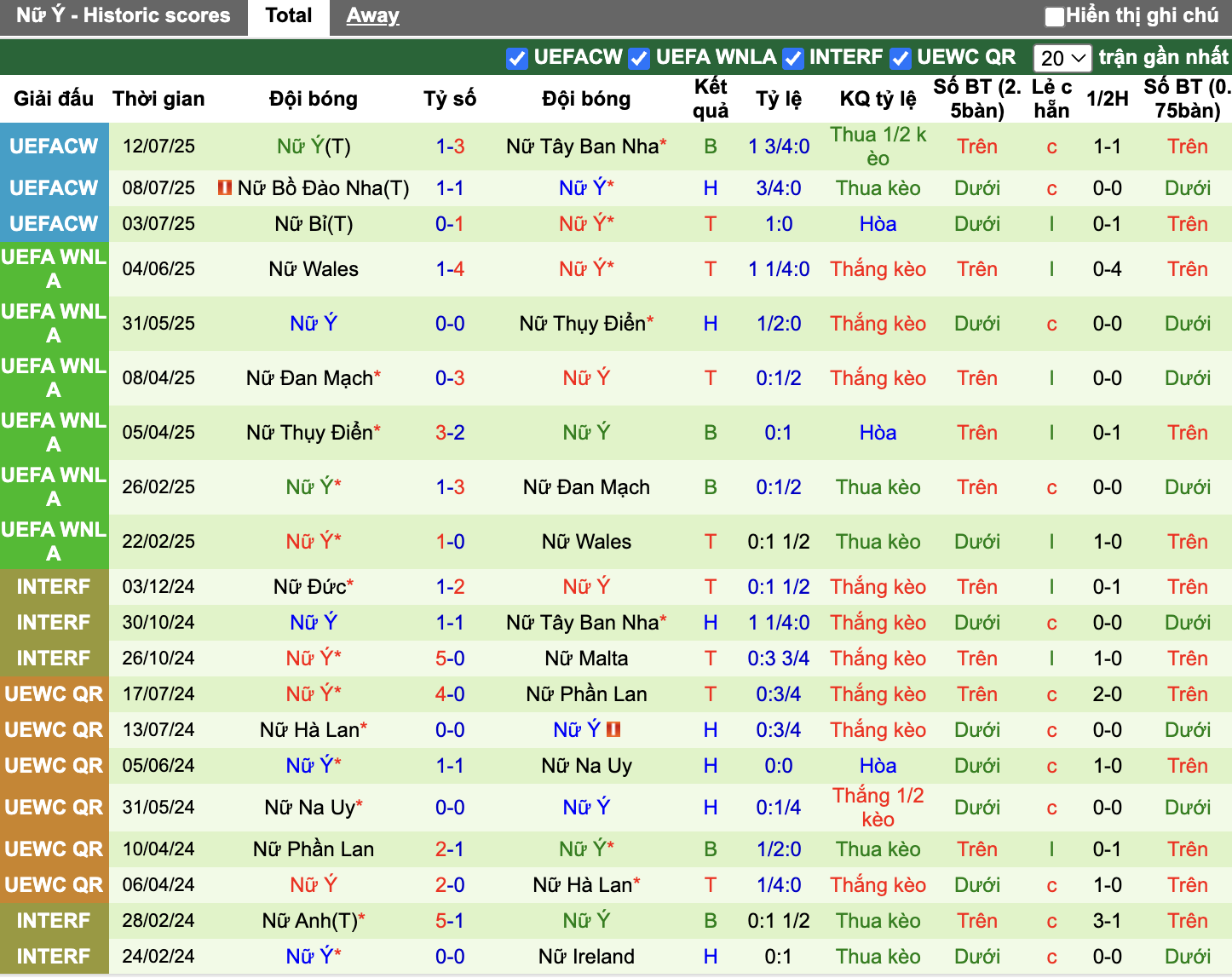Select the UEFA WNL A cell for 04/06/25
This screenshot has width=1232, height=978.
(55, 269)
